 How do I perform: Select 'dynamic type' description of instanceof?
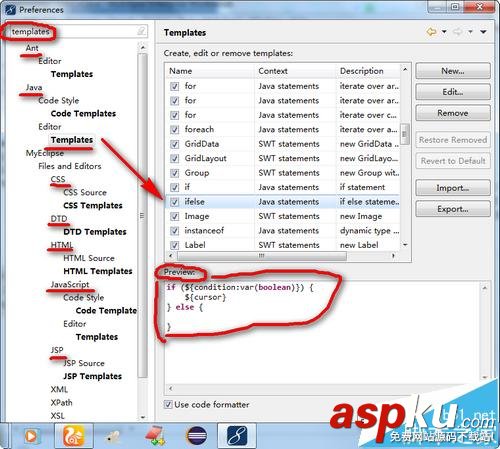click(x=369, y=231)
